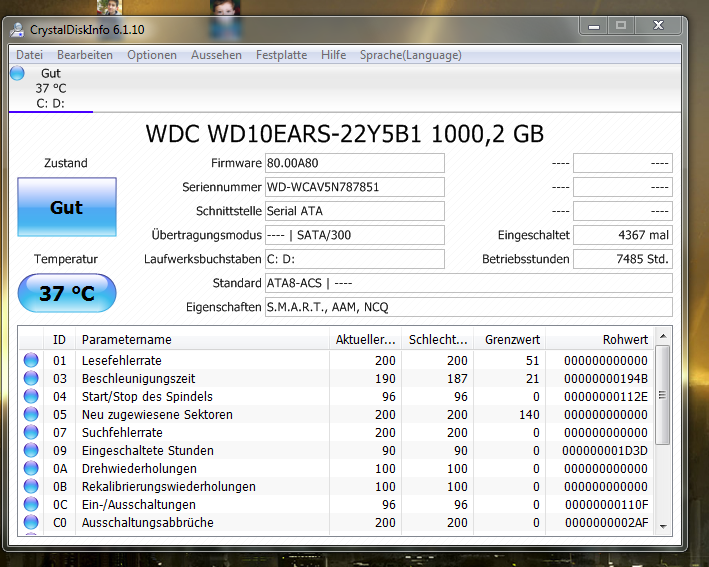Select the Start/Stop des Spindels parameter name
The width and height of the screenshot is (709, 567).
tap(147, 397)
